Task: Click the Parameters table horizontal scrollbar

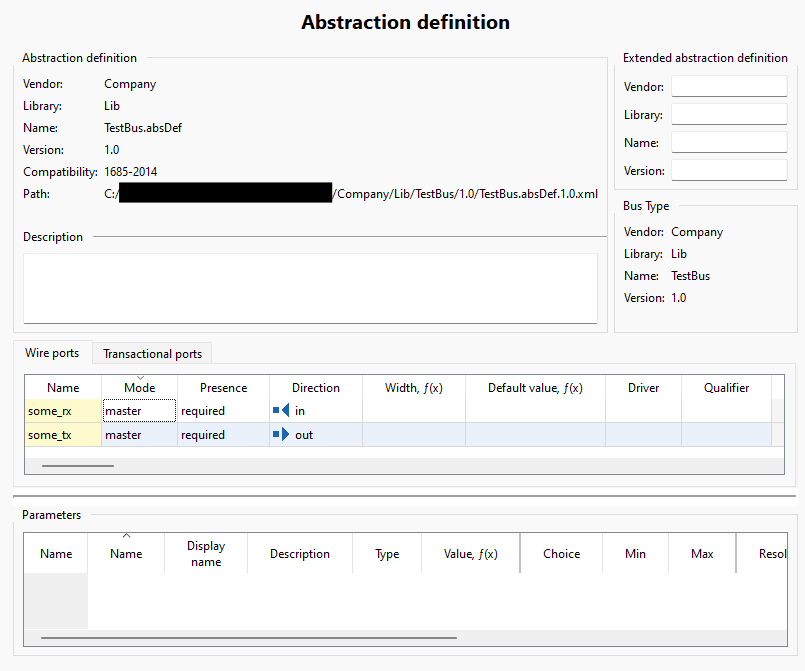Action: [x=248, y=638]
